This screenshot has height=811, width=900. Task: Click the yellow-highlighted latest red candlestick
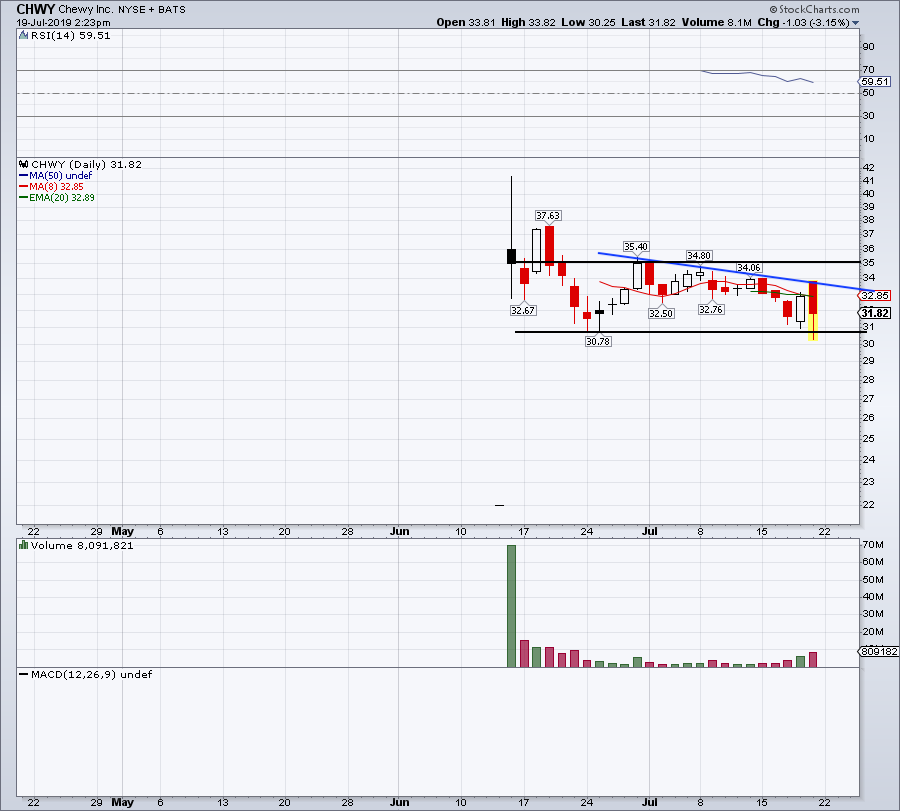(813, 311)
